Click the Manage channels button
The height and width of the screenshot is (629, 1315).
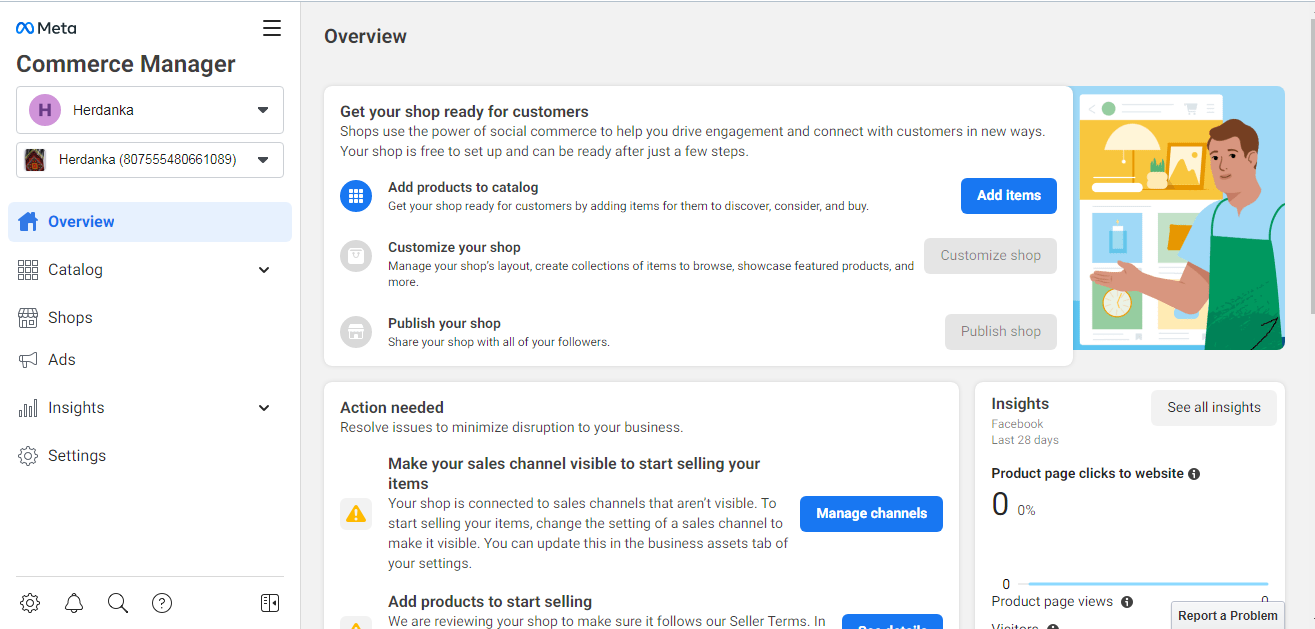(x=871, y=514)
